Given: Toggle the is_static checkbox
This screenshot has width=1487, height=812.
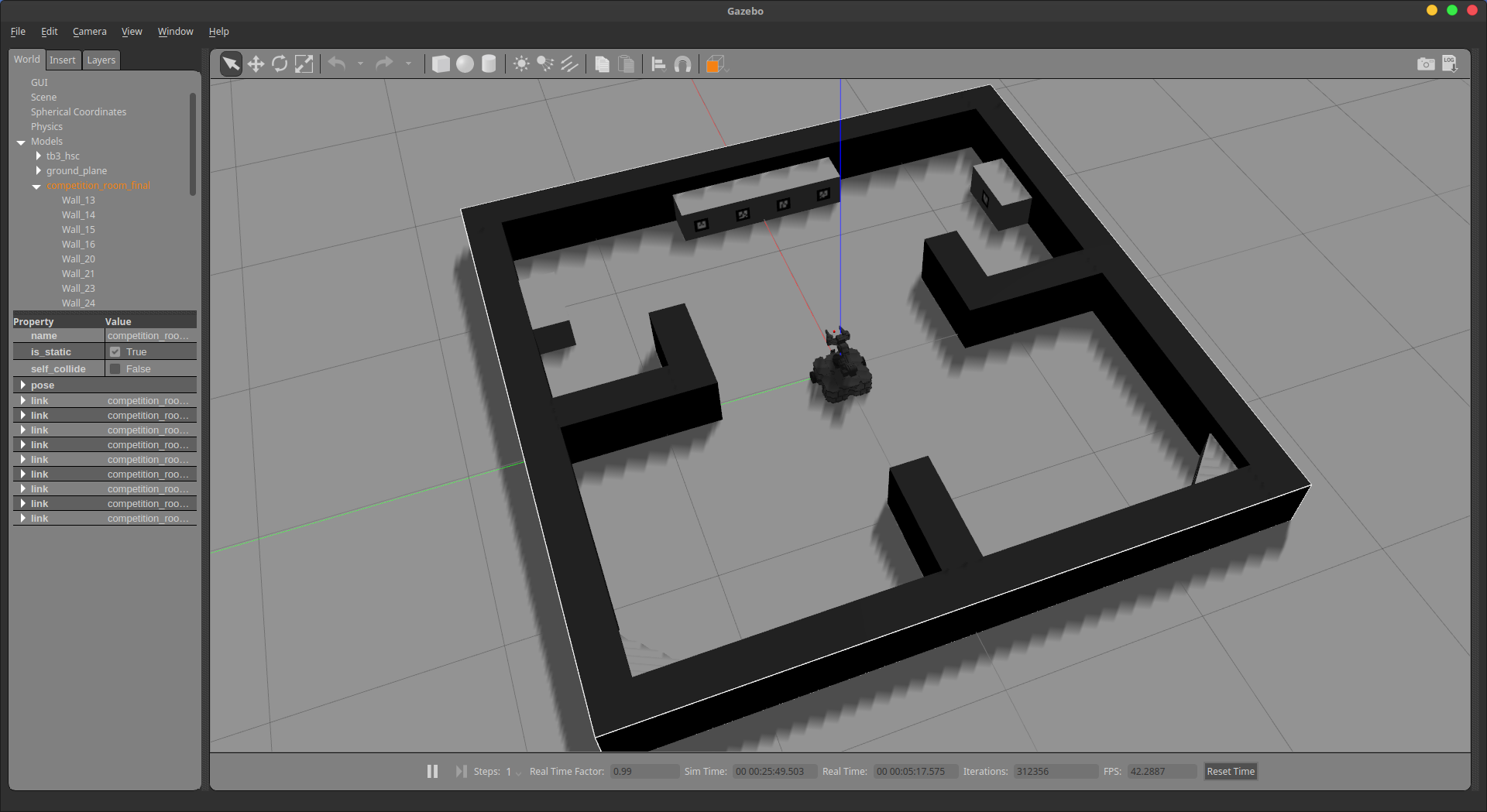Looking at the screenshot, I should 115,352.
